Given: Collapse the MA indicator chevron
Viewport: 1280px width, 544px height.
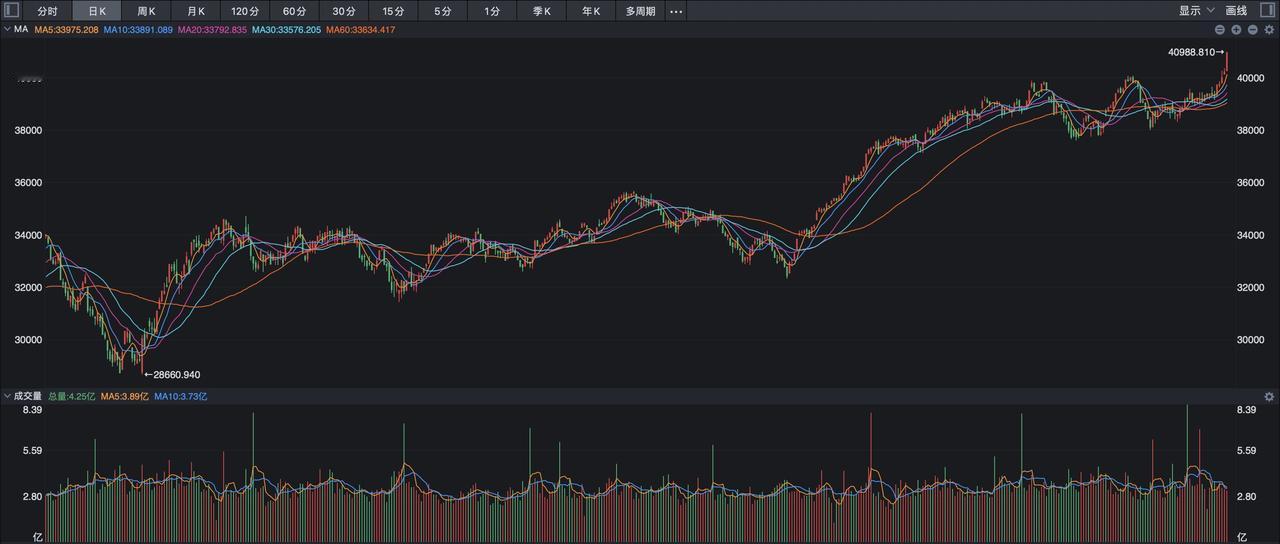Looking at the screenshot, I should [x=7, y=30].
